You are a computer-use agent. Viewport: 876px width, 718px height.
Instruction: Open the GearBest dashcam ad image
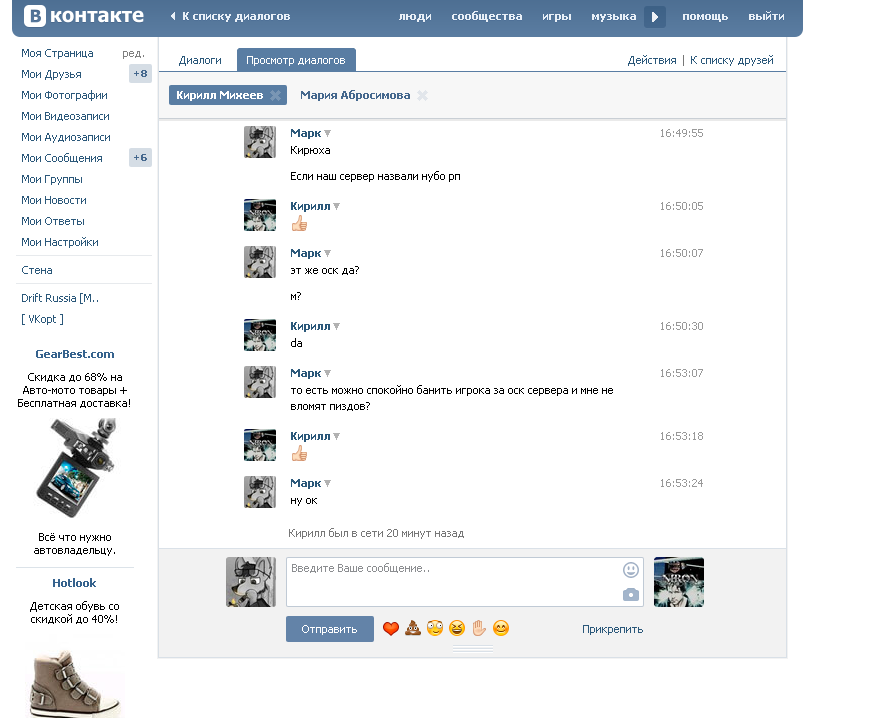coord(75,468)
